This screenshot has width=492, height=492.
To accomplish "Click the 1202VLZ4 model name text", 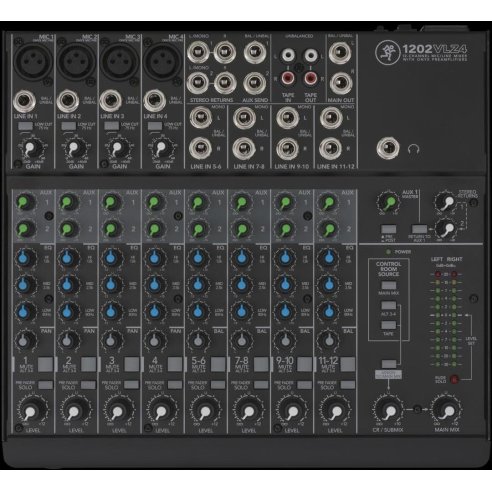I will coord(434,49).
